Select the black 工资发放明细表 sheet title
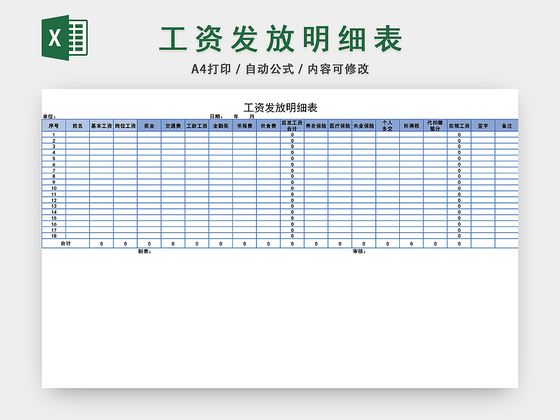Image resolution: width=560 pixels, height=420 pixels. click(281, 108)
